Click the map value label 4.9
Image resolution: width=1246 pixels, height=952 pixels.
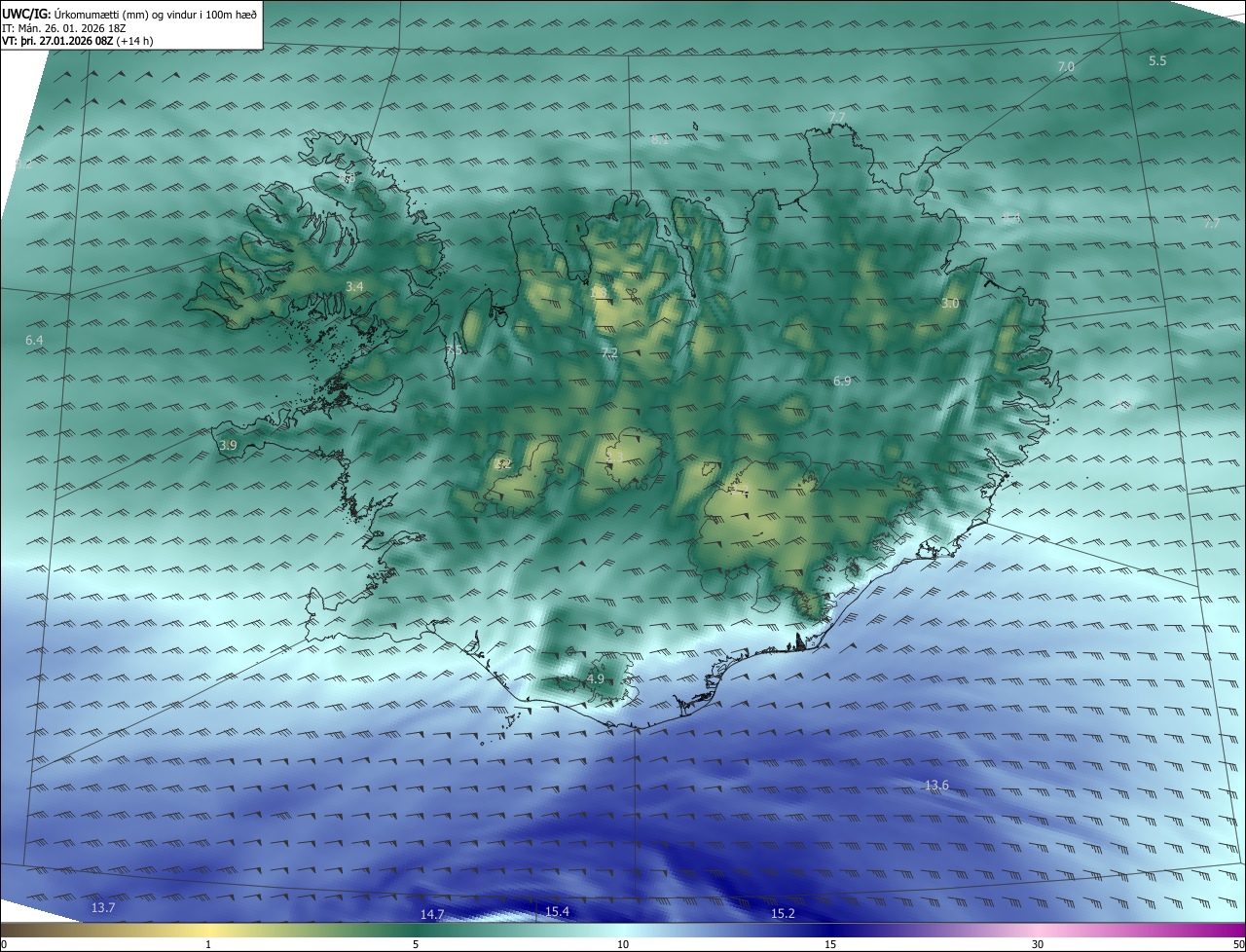coord(596,678)
